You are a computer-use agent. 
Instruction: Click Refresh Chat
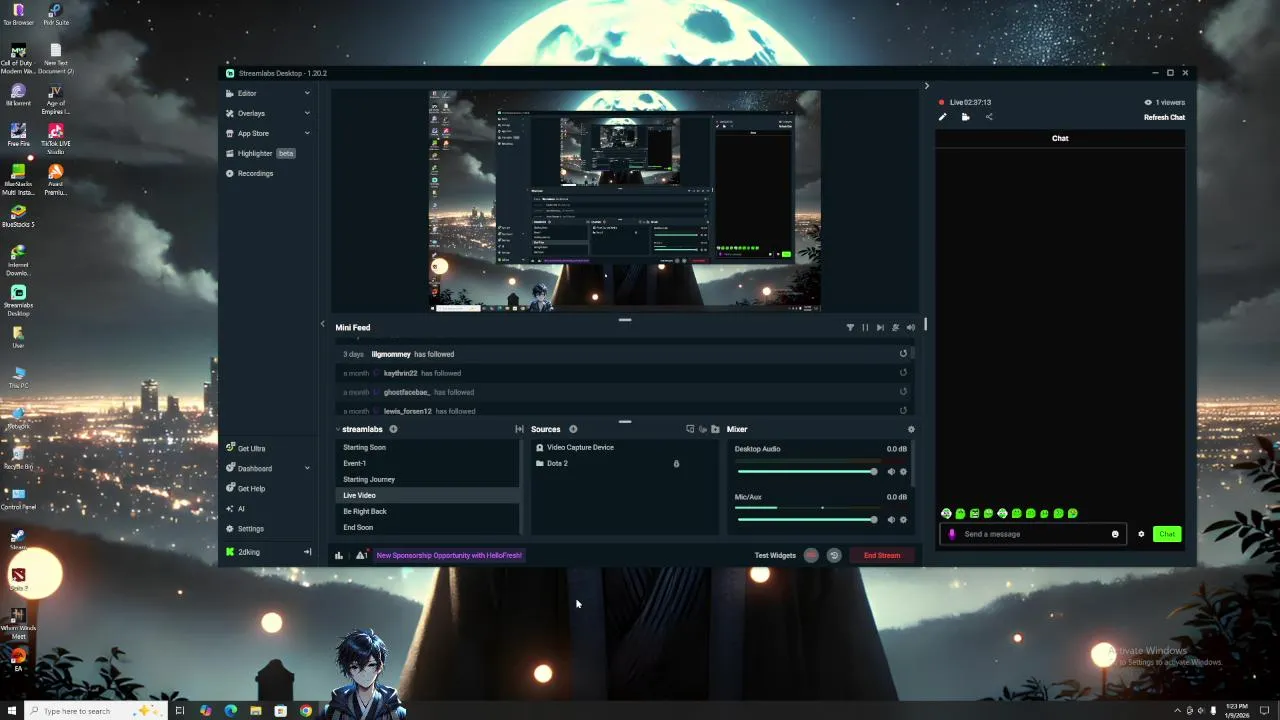(1164, 117)
